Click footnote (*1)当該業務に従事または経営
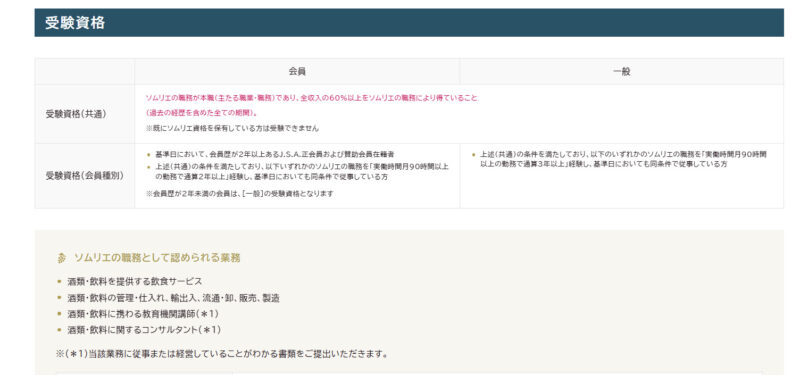800x375 pixels. (222, 354)
